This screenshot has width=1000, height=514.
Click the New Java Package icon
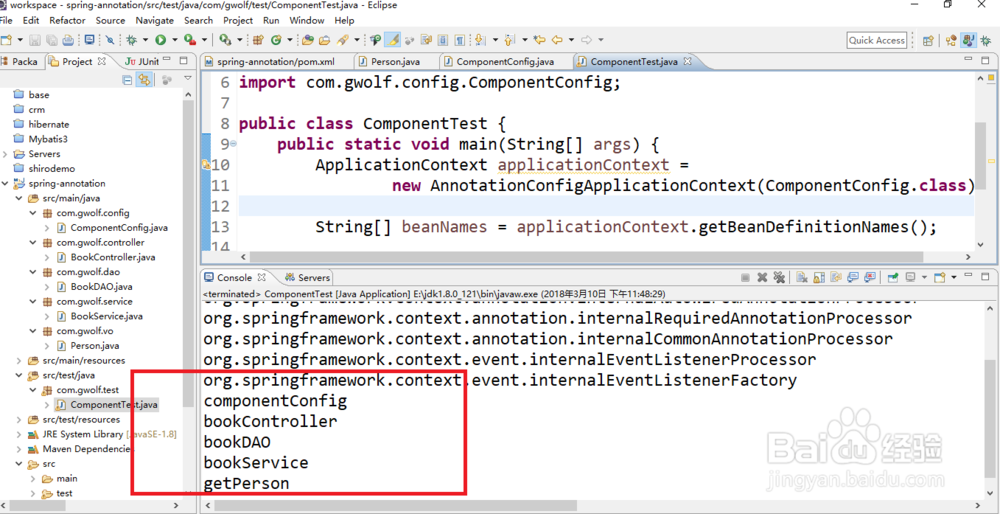[258, 40]
